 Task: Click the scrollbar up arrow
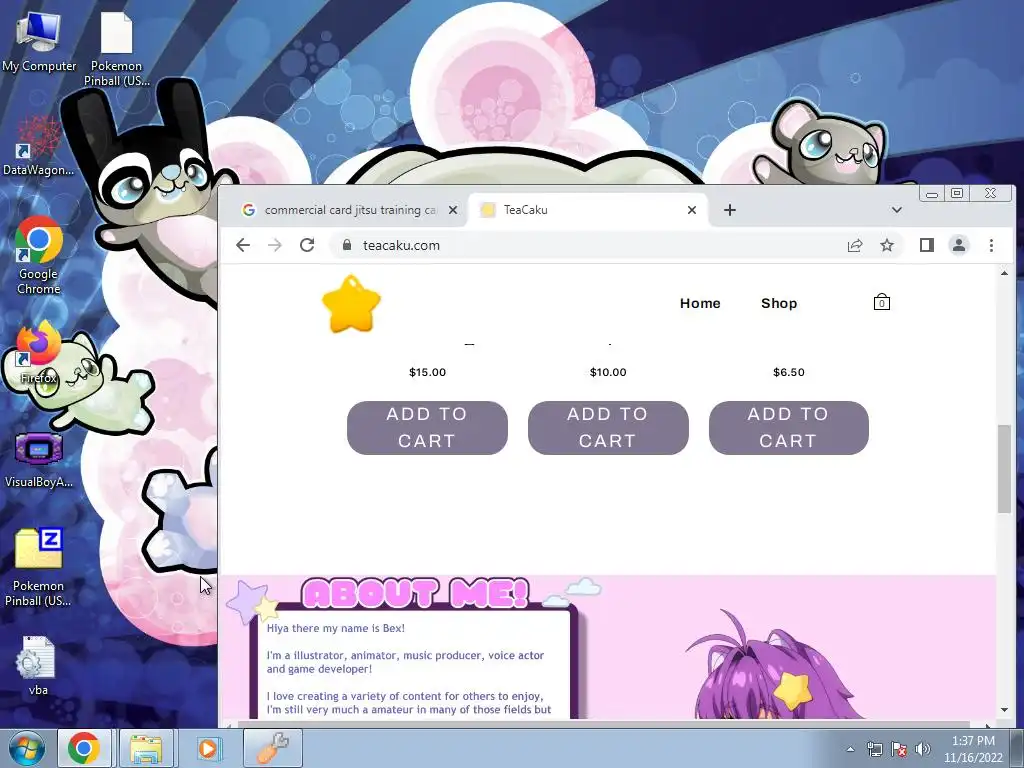tap(1004, 273)
